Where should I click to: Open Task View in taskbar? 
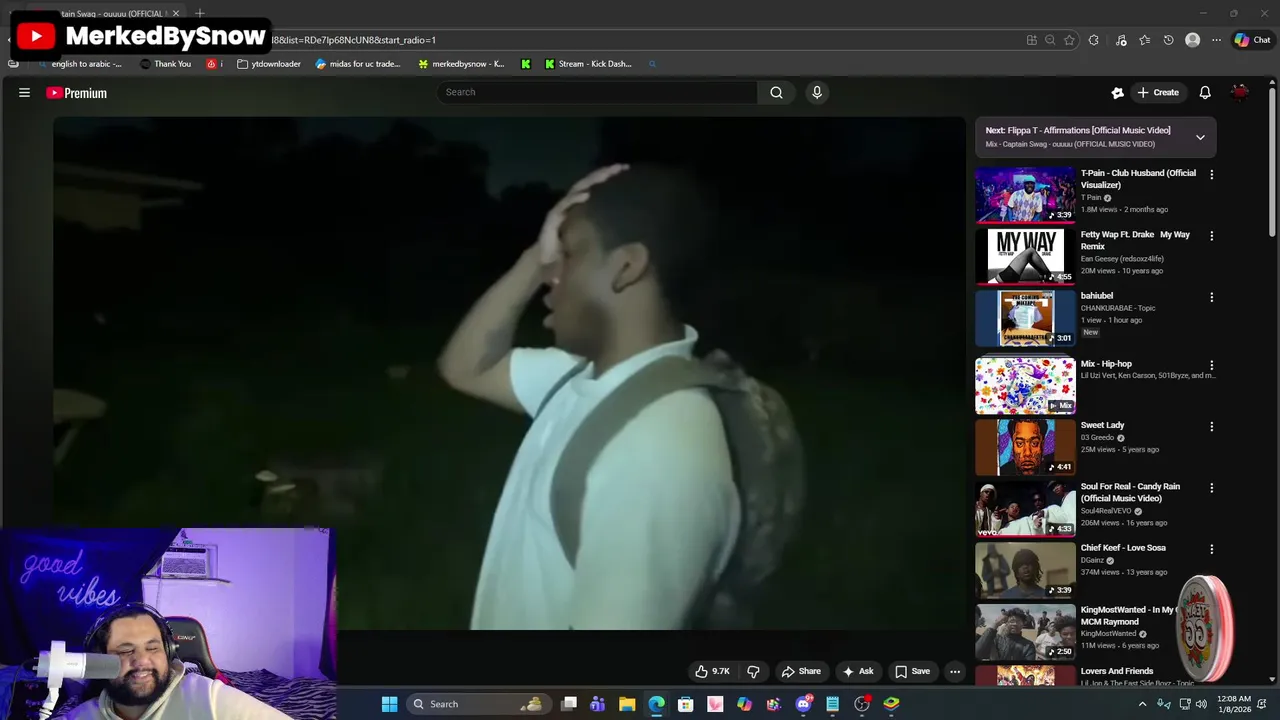click(x=569, y=704)
